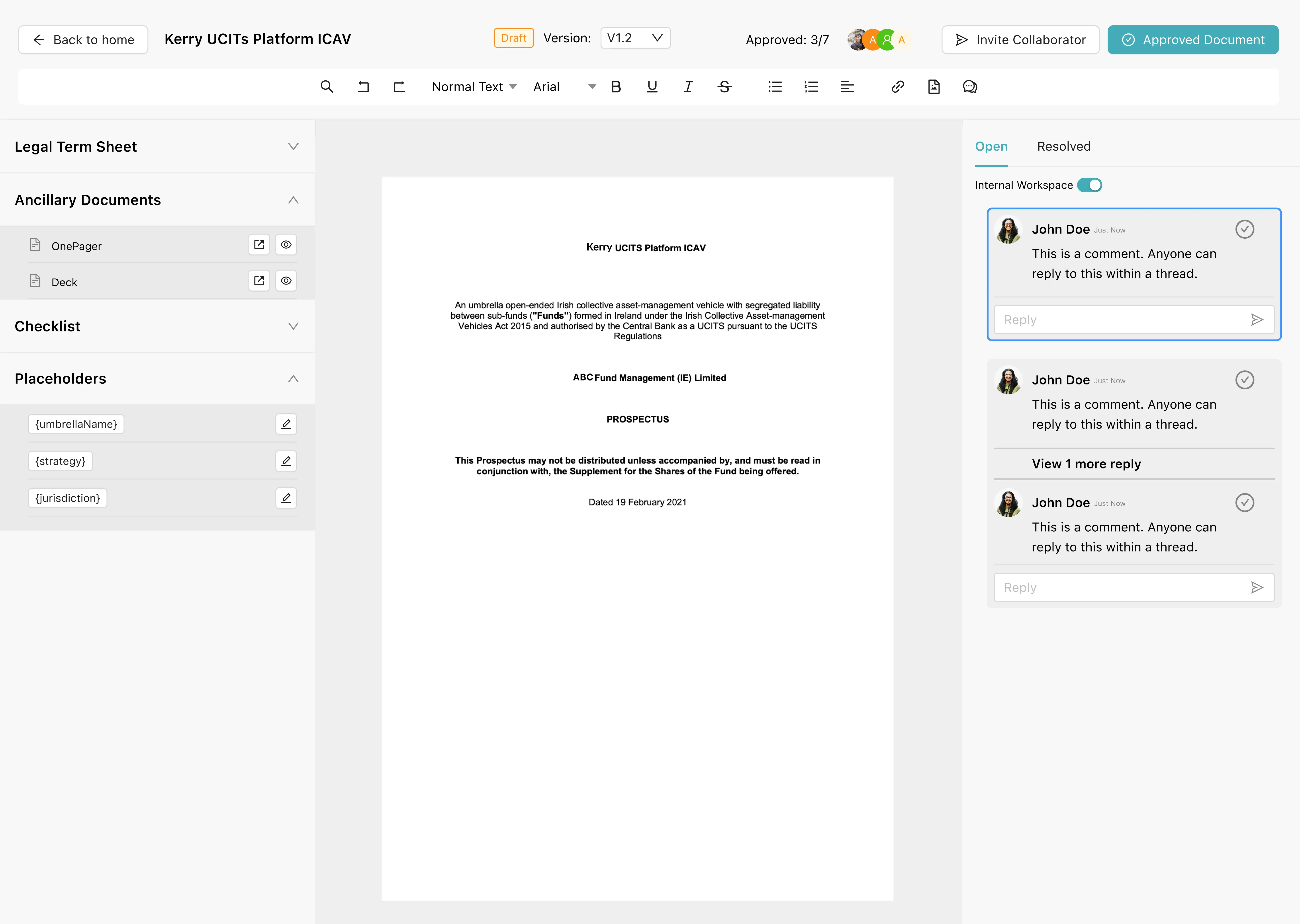Click the undo arrow icon
Screen dimensions: 1300x924
tap(363, 86)
